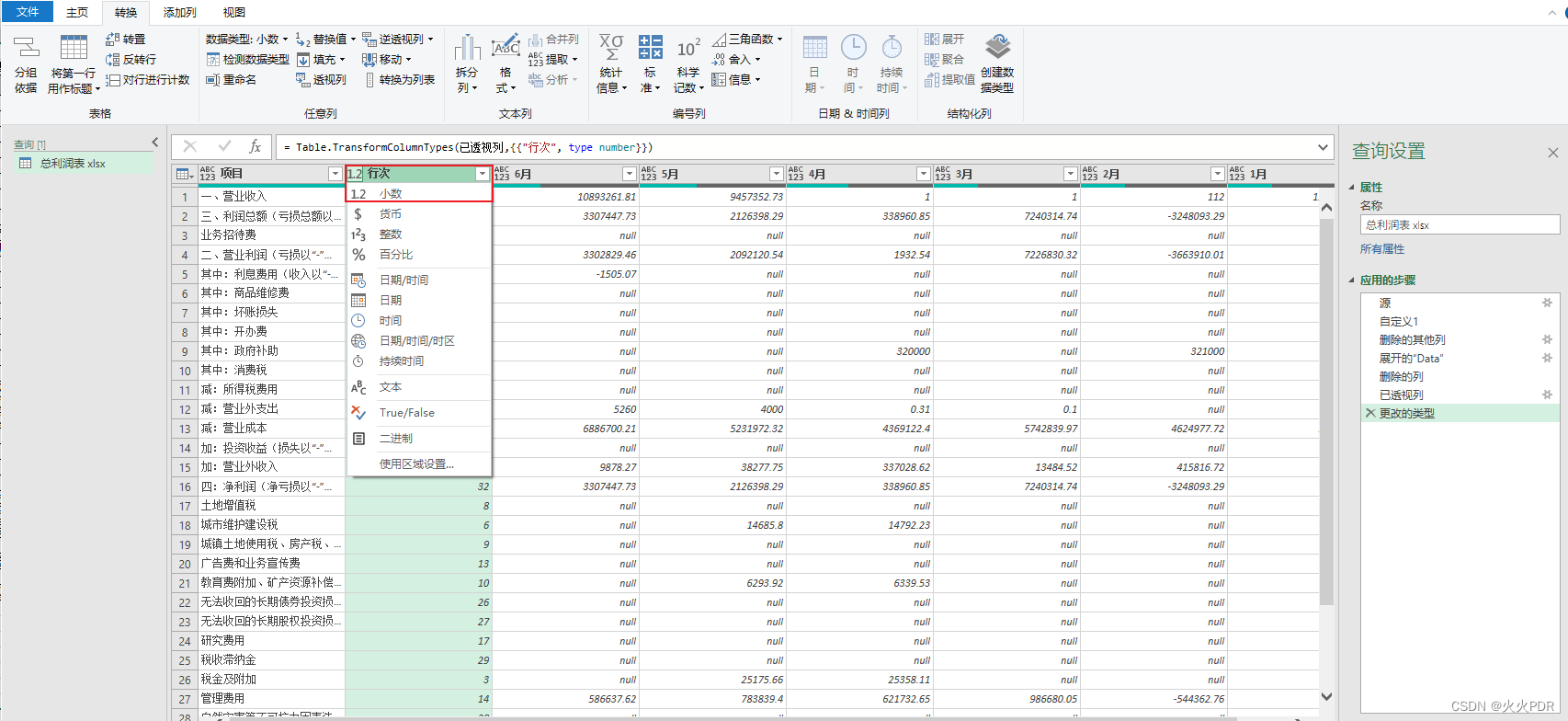The height and width of the screenshot is (721, 1568).
Task: Click the 展开 expand structured column icon
Action: point(932,39)
